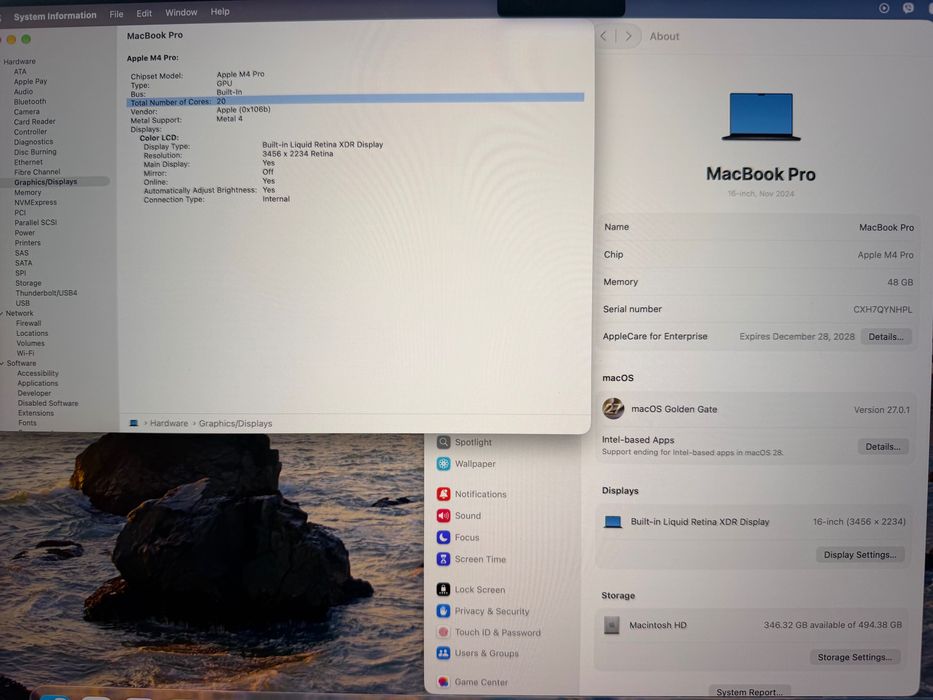This screenshot has width=933, height=700.
Task: Click AppleCare Details button
Action: [885, 337]
